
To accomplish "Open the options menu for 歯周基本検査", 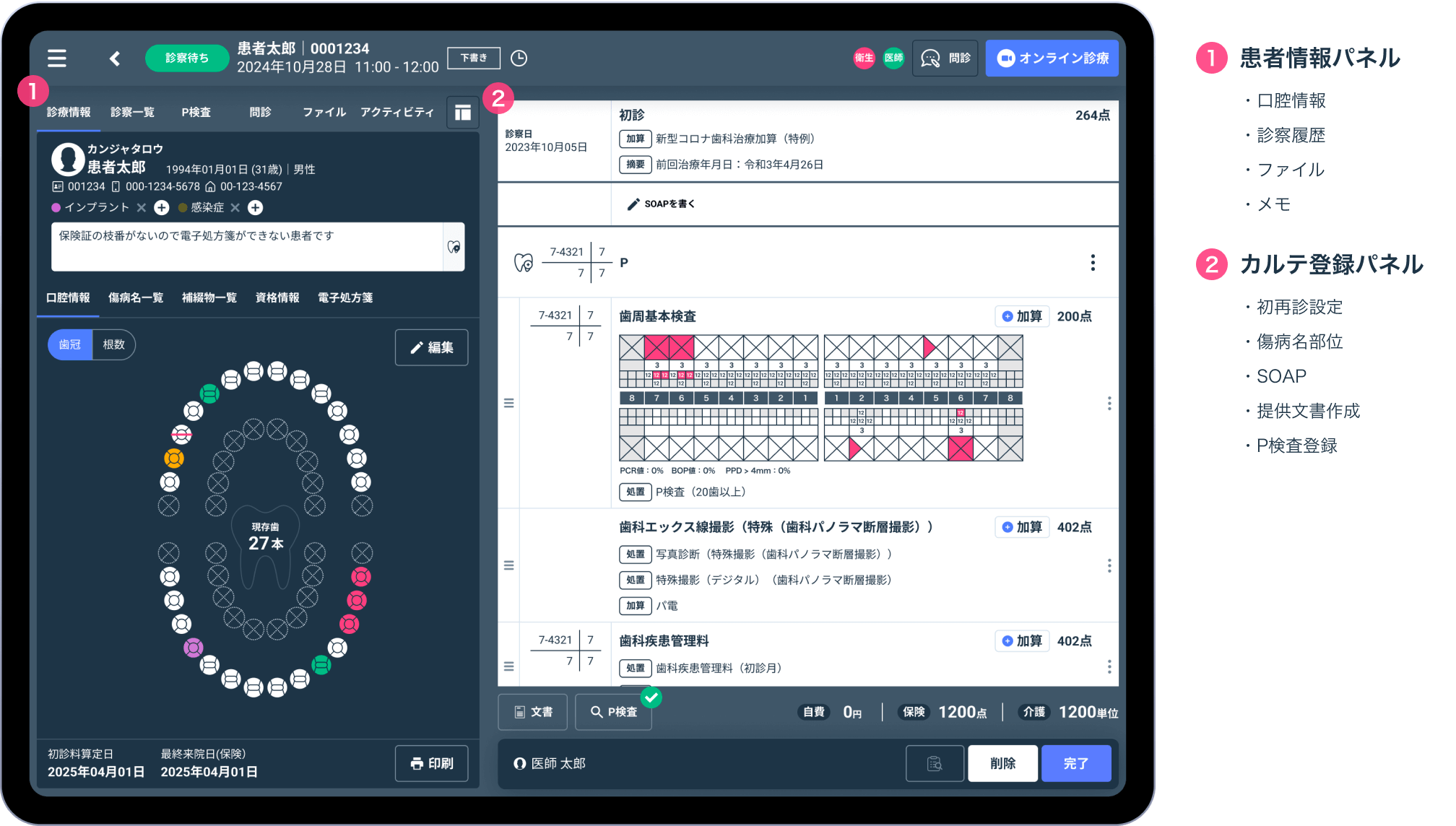I will (1110, 404).
